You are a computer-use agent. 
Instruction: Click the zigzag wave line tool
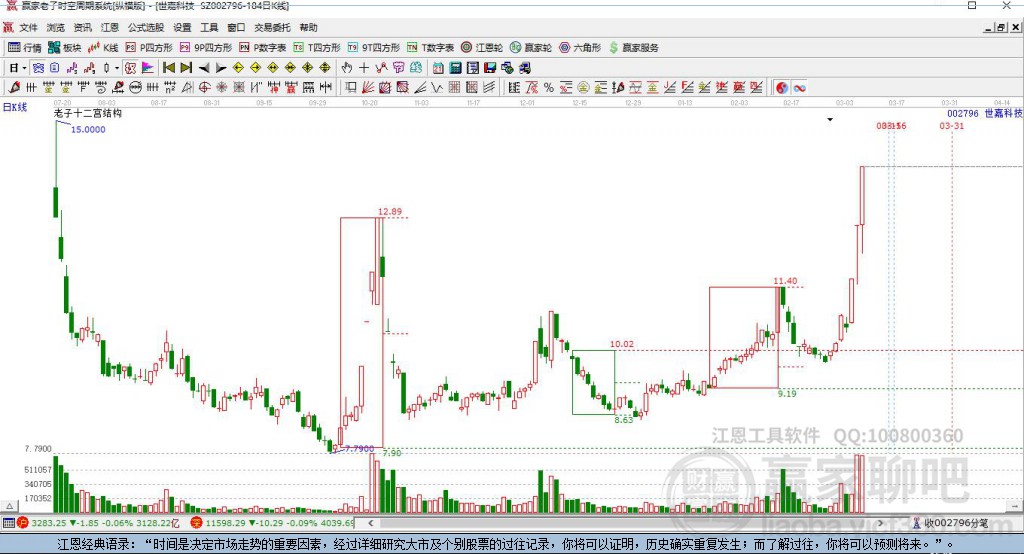click(437, 88)
